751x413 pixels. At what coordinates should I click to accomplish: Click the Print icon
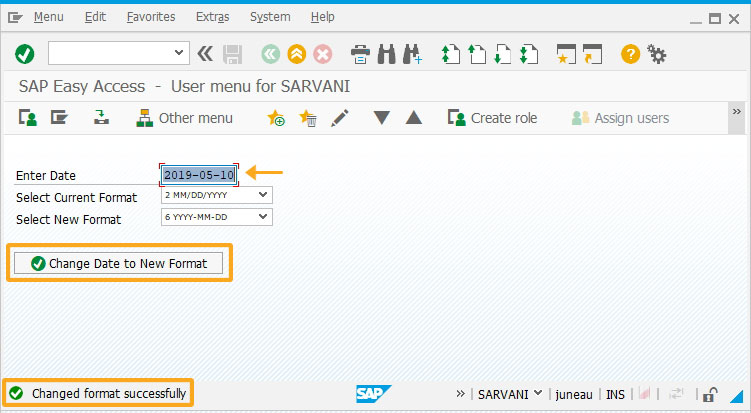pyautogui.click(x=360, y=54)
